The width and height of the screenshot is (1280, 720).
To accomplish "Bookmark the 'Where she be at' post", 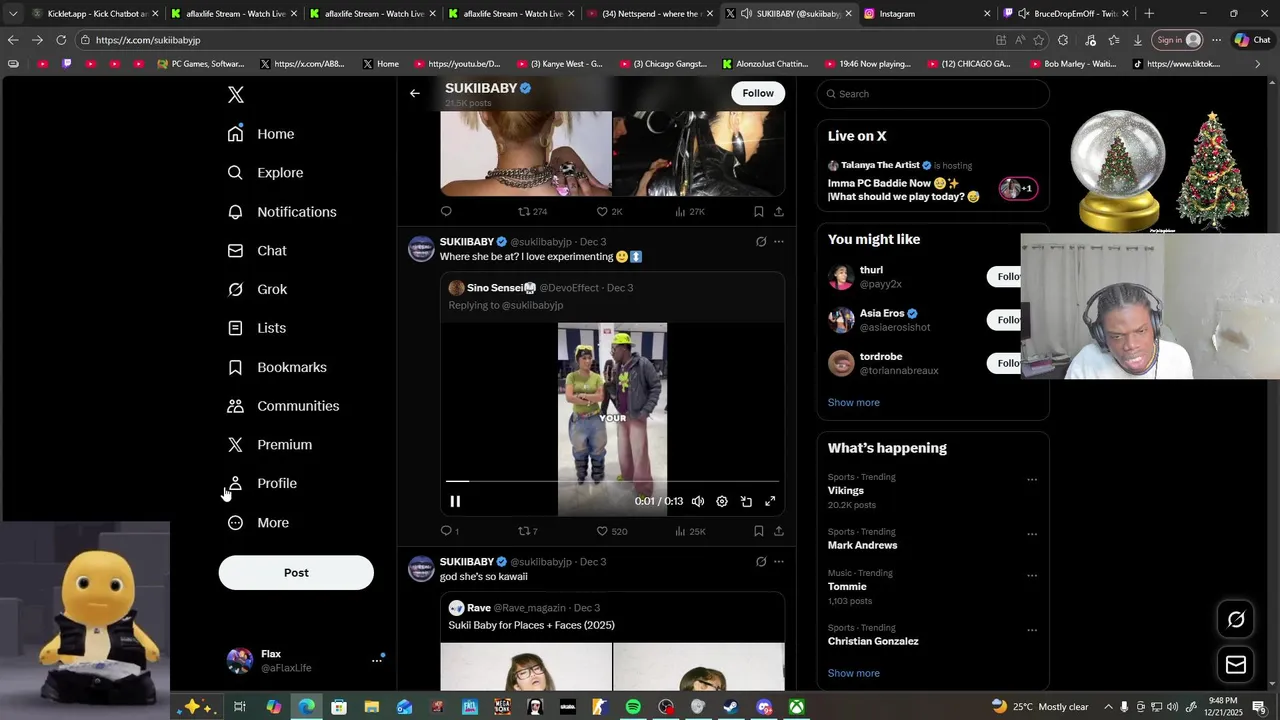I will click(x=759, y=531).
